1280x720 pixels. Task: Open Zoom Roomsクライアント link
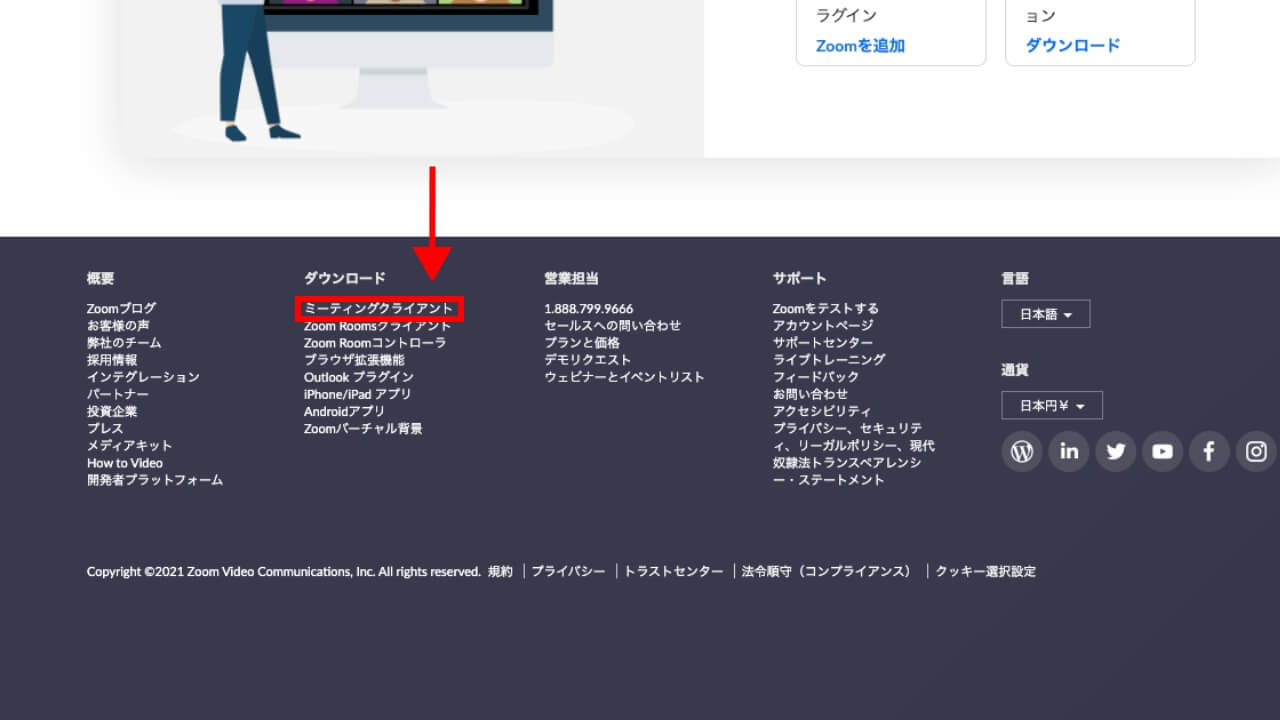pos(378,326)
